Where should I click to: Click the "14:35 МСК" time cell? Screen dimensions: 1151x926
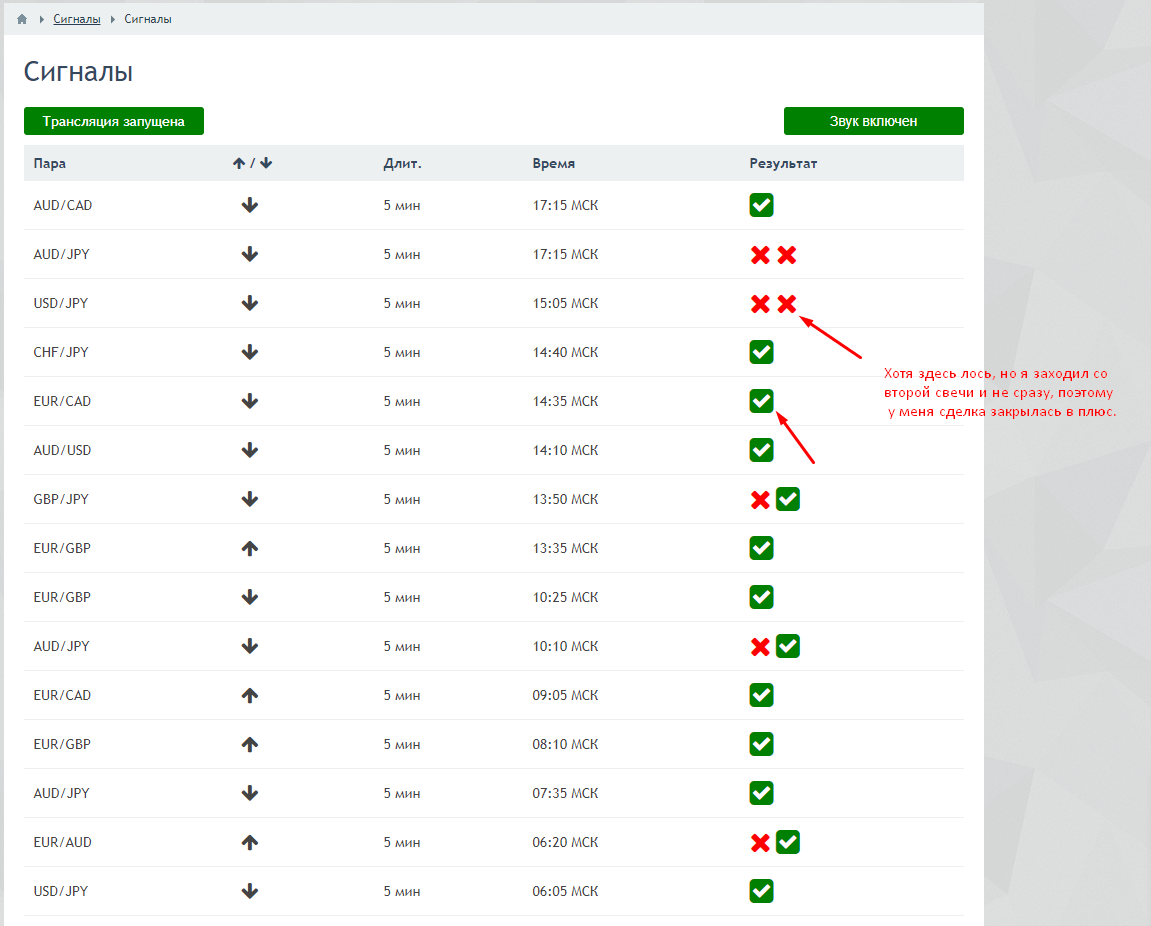click(x=565, y=402)
